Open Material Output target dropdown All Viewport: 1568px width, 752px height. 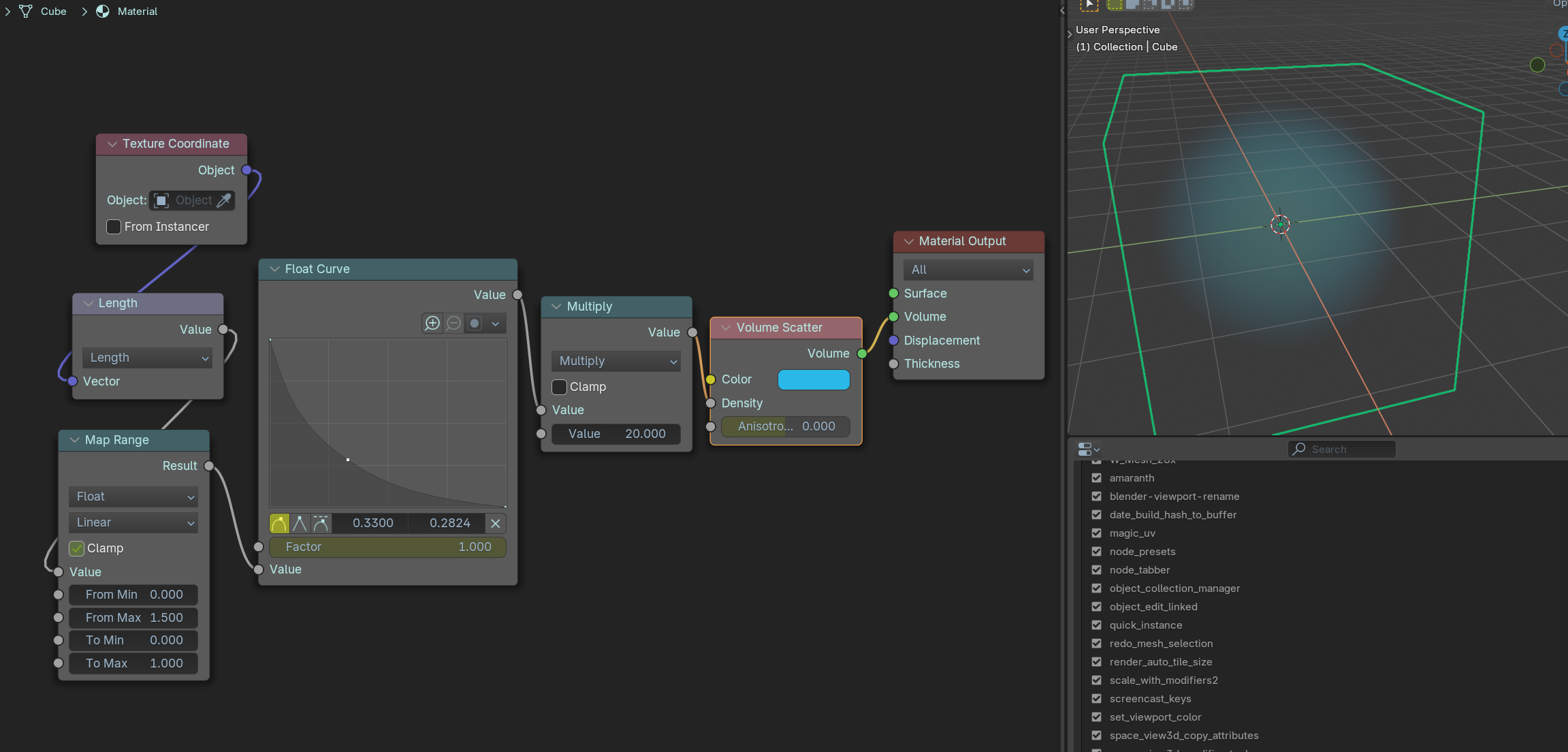point(968,270)
